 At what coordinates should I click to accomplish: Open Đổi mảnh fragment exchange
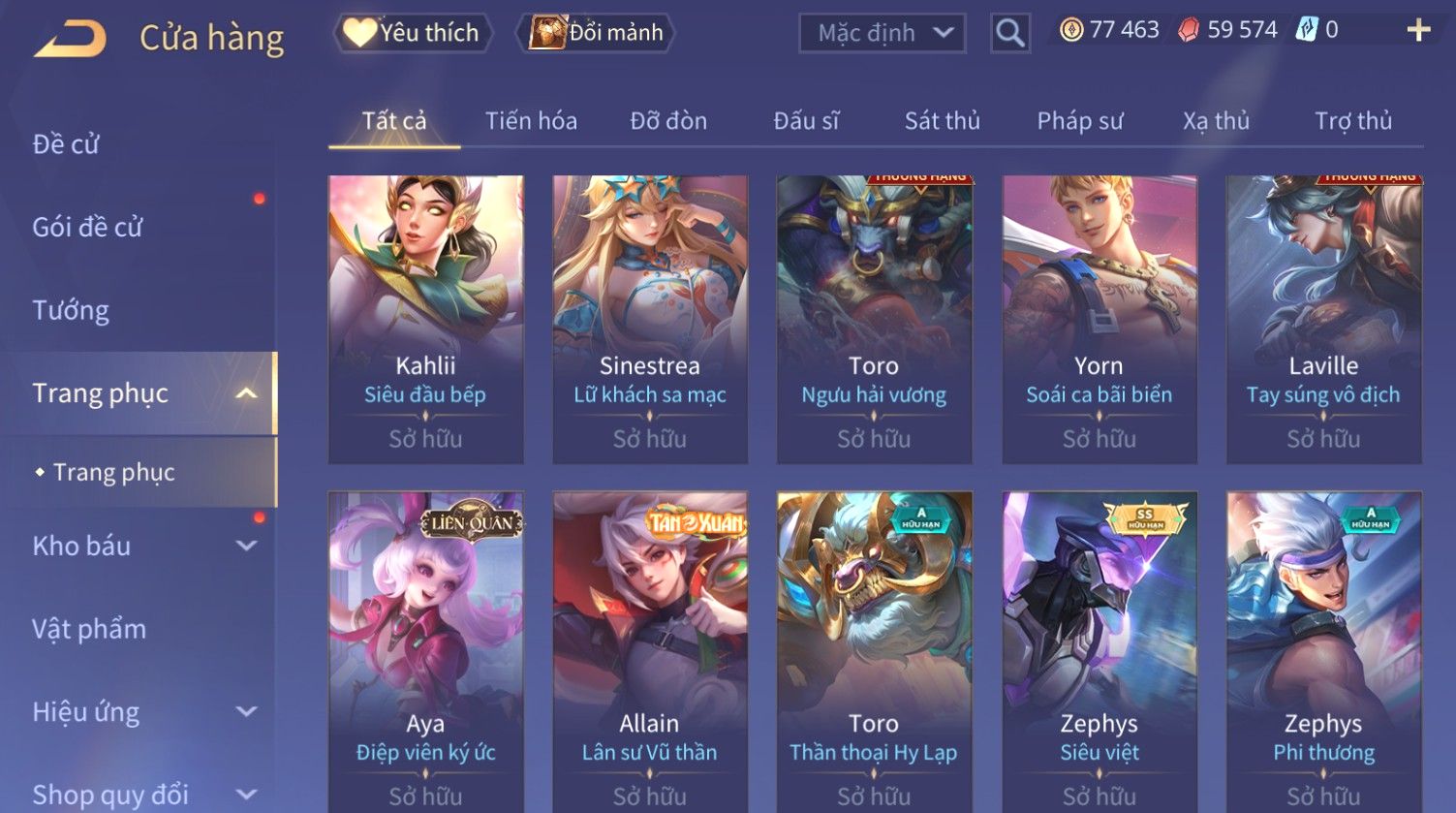pos(597,33)
